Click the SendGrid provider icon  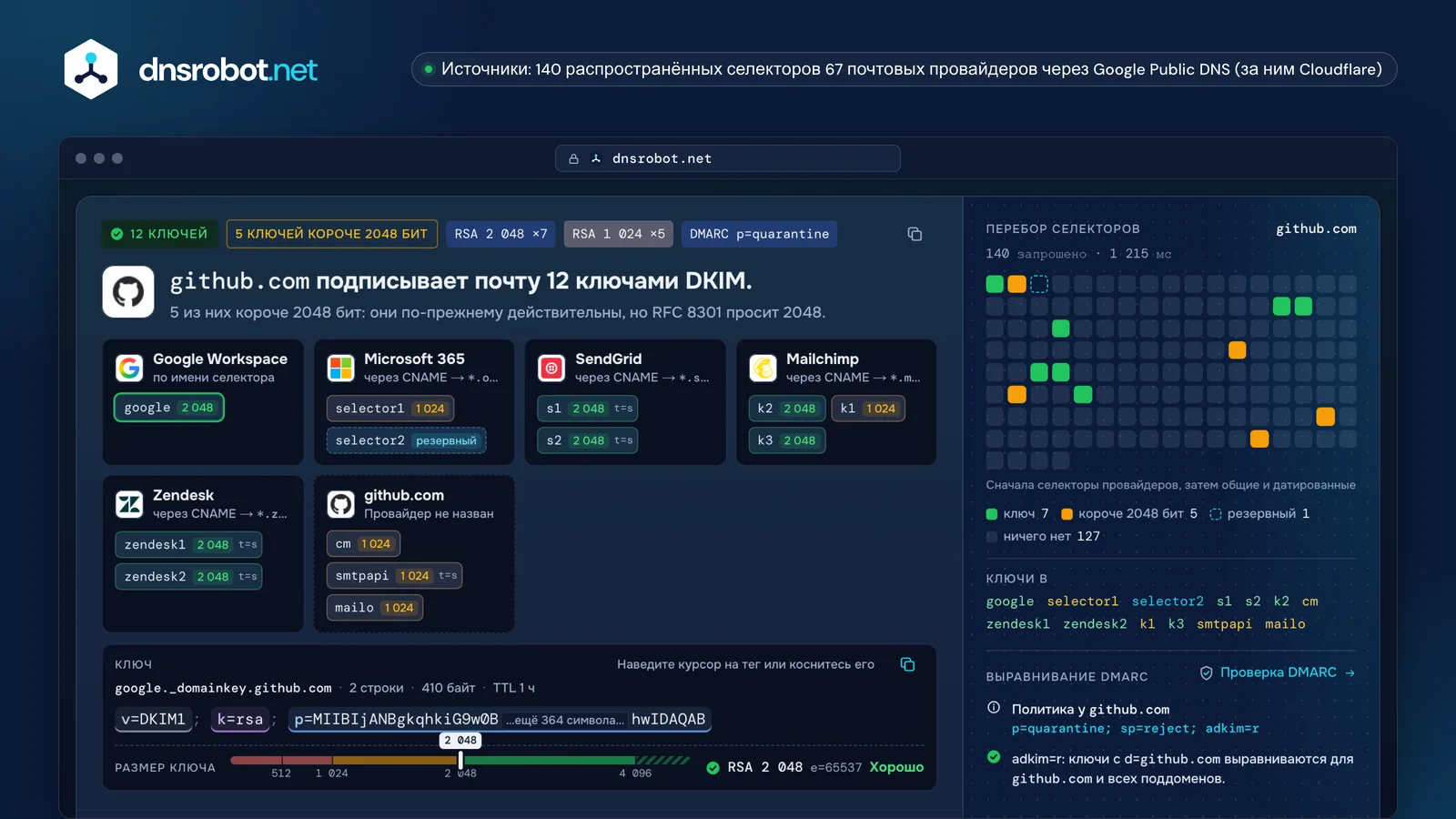(551, 368)
